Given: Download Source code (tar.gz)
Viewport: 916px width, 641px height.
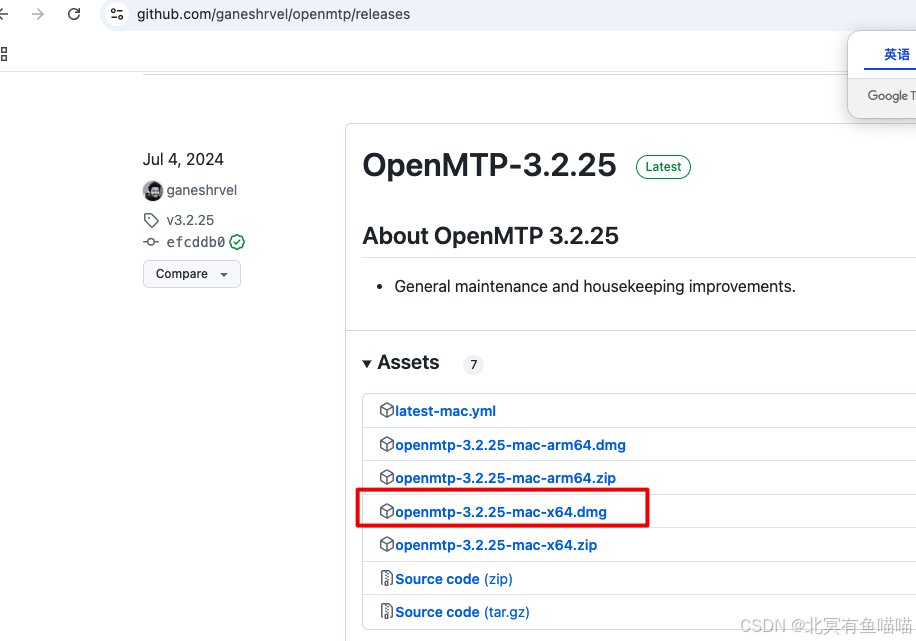Looking at the screenshot, I should (x=462, y=612).
